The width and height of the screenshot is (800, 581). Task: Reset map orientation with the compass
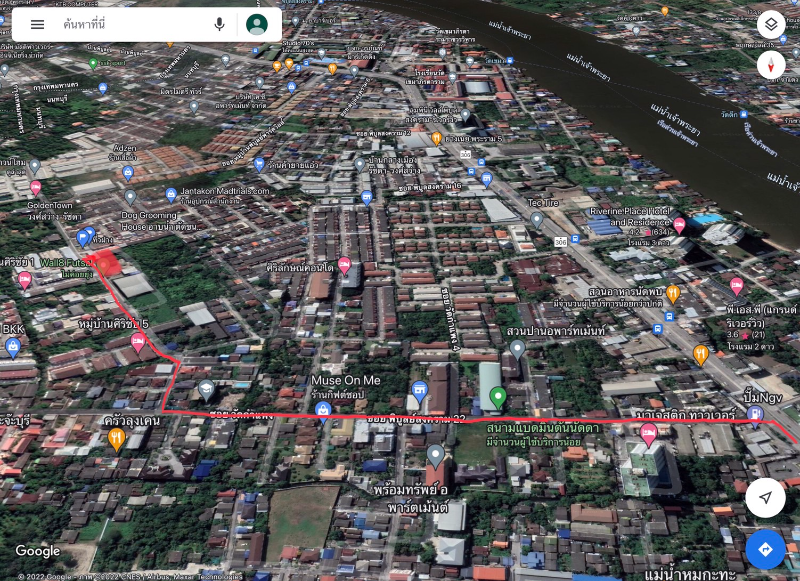click(771, 66)
